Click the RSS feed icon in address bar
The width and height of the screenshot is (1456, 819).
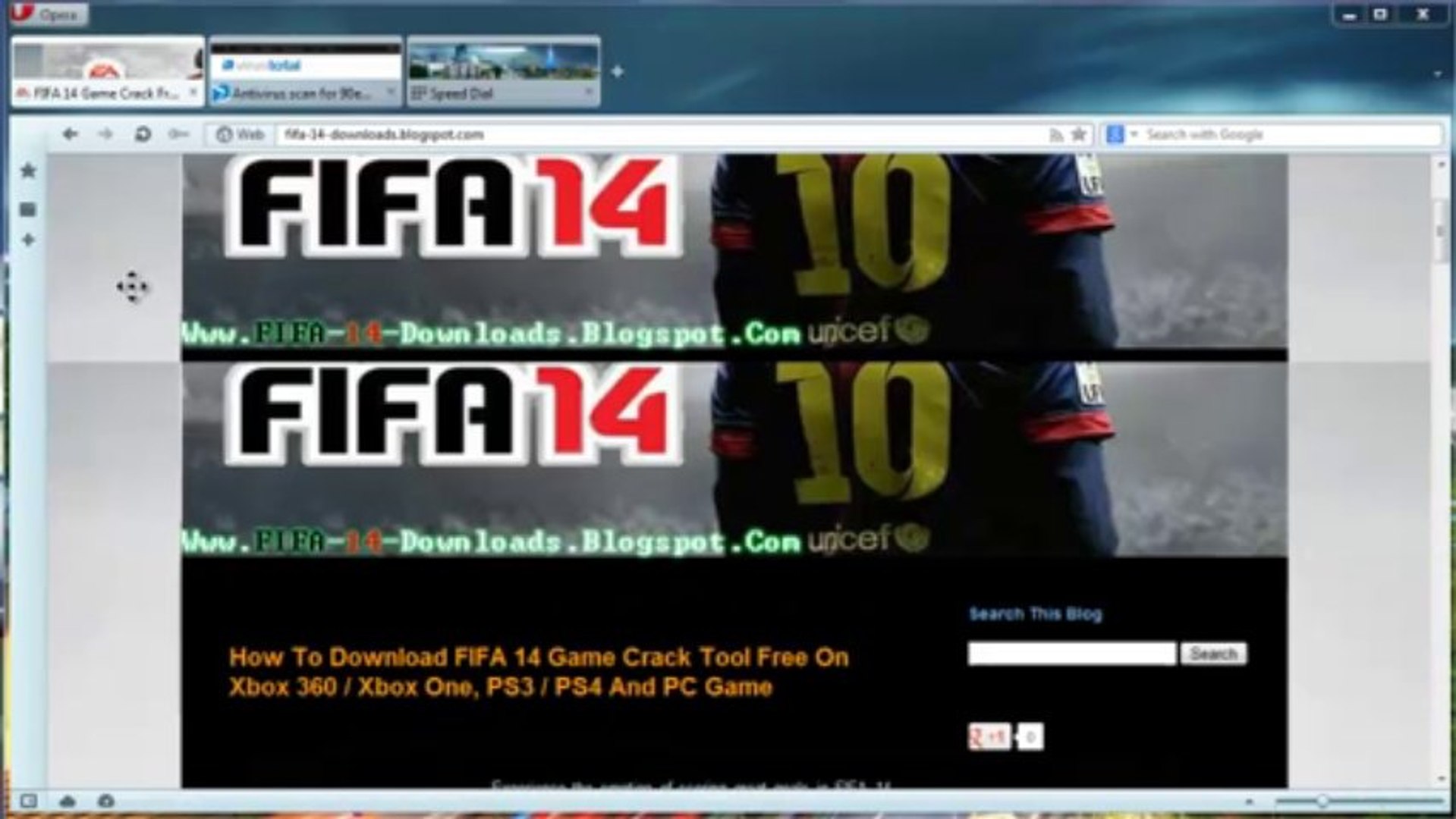(x=1055, y=135)
